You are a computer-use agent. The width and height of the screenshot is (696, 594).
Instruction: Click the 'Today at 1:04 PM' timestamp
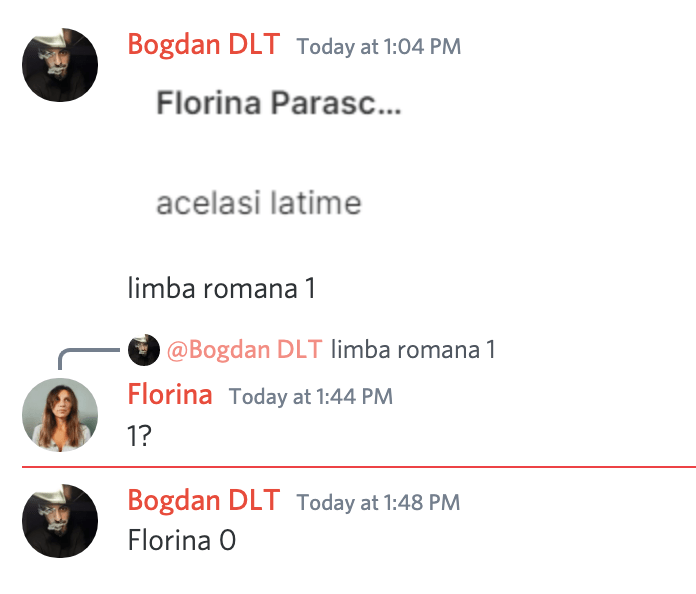[x=378, y=47]
